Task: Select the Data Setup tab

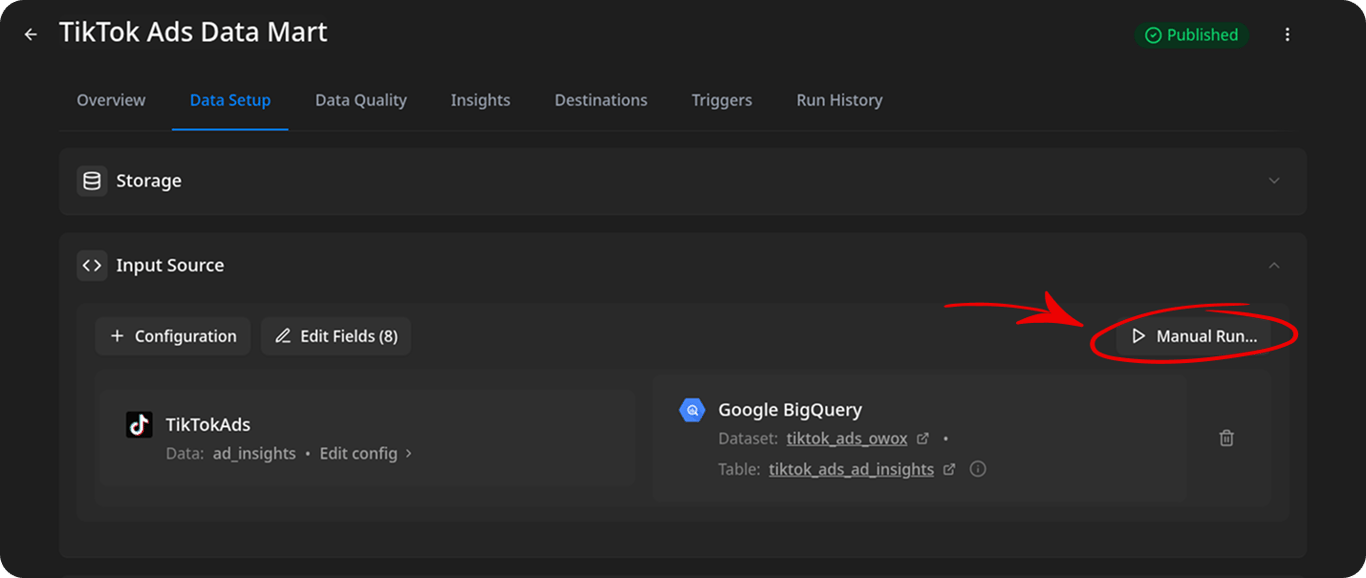Action: click(x=230, y=100)
